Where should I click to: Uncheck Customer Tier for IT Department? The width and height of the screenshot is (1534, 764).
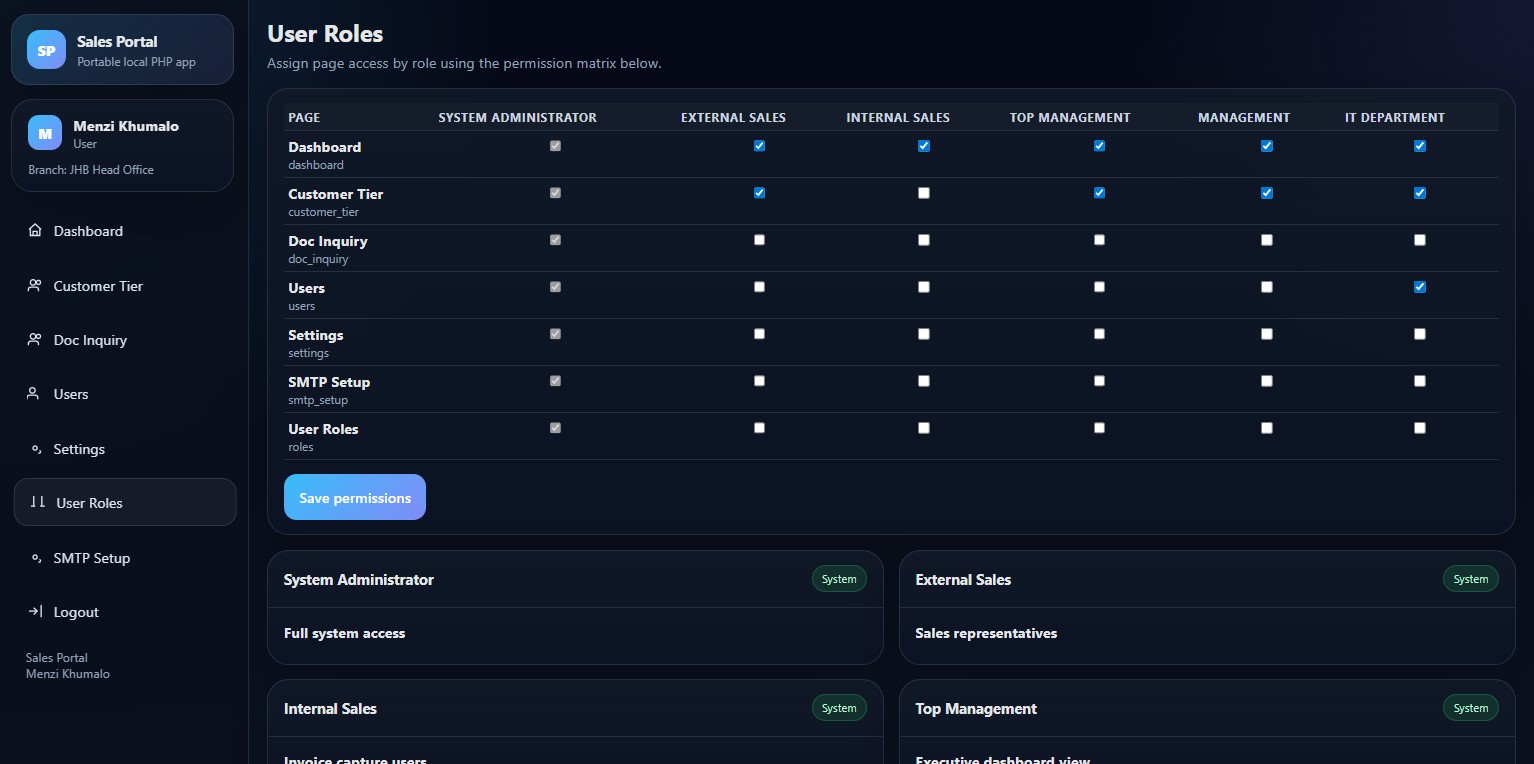(1420, 193)
